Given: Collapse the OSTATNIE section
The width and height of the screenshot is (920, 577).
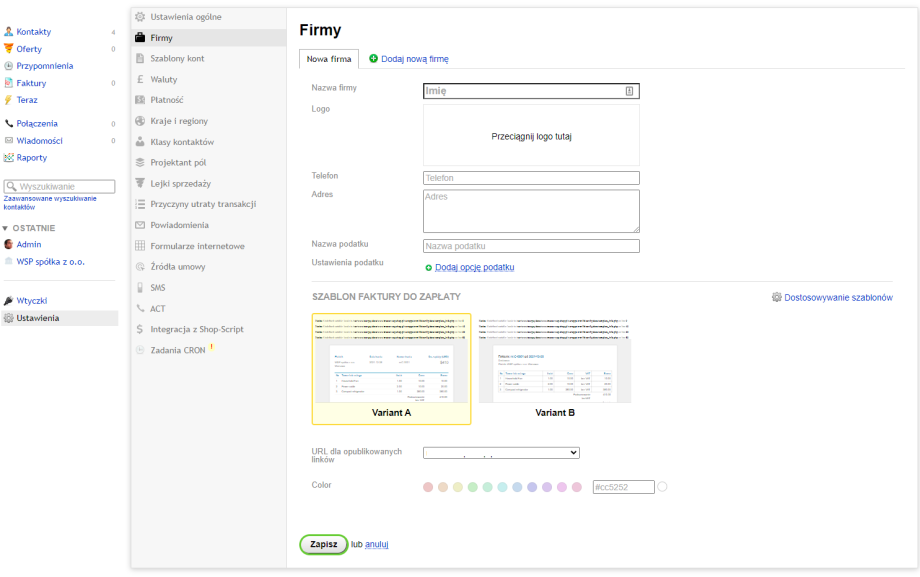Looking at the screenshot, I should (5, 228).
